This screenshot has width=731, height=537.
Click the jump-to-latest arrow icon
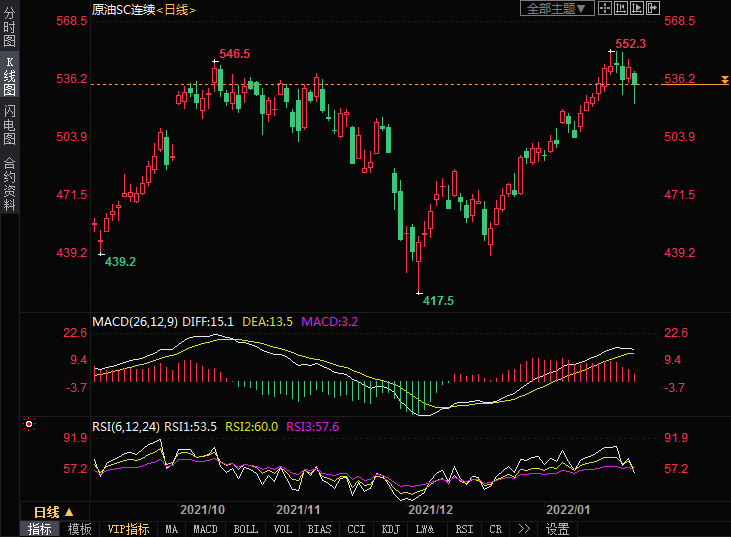tap(652, 8)
